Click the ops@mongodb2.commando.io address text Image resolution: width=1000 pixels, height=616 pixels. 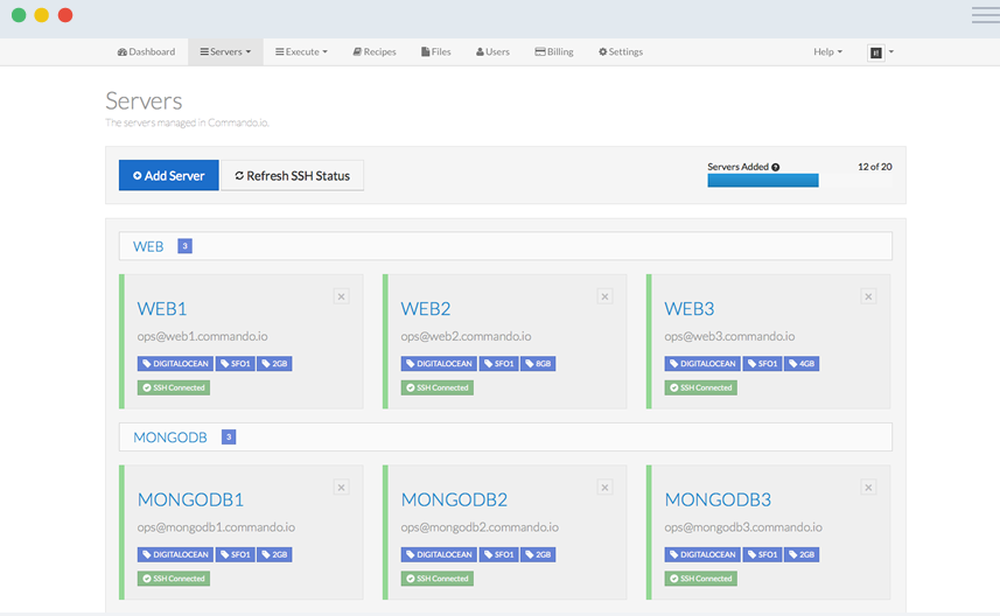click(480, 527)
